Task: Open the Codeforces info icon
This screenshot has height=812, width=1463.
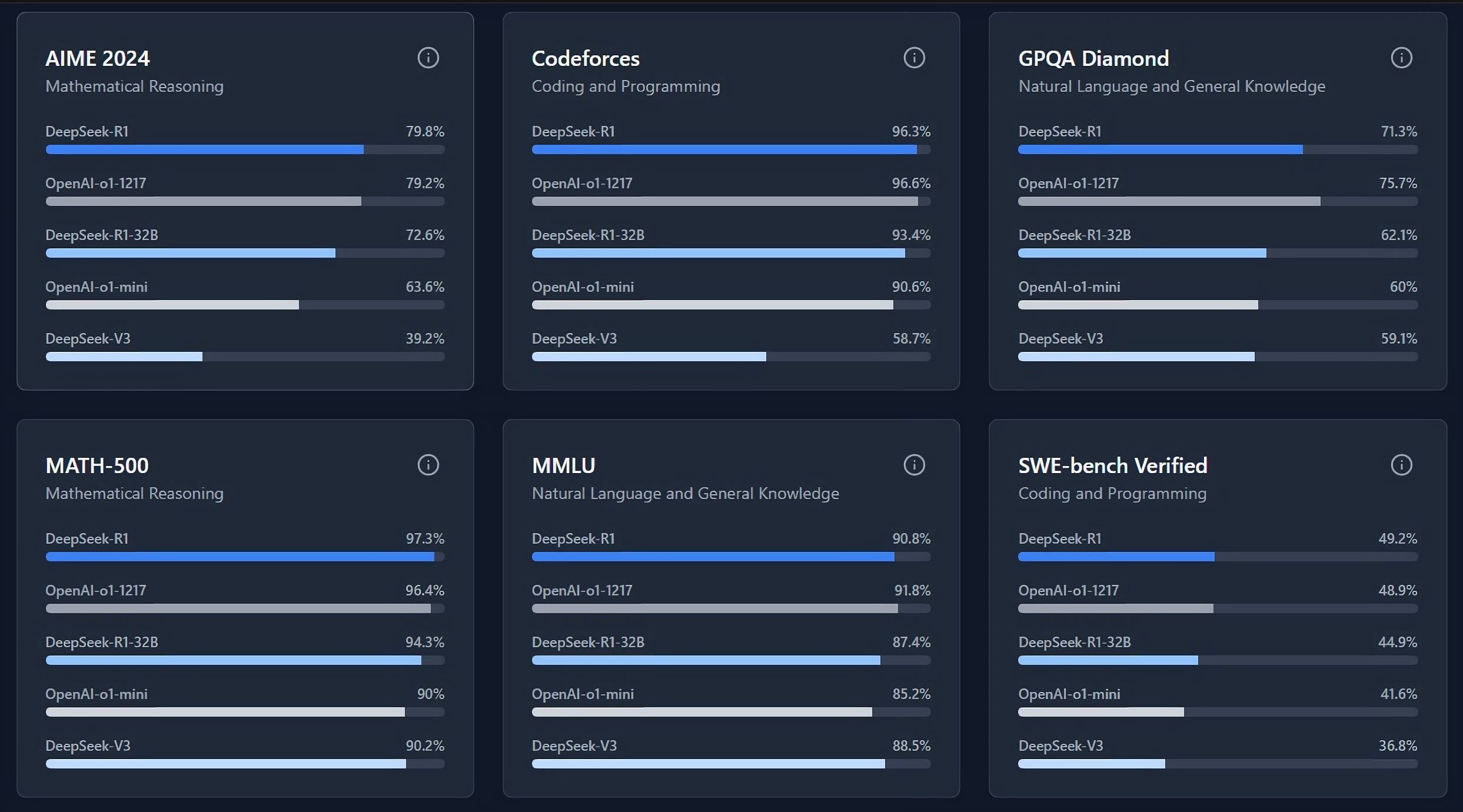Action: point(914,58)
